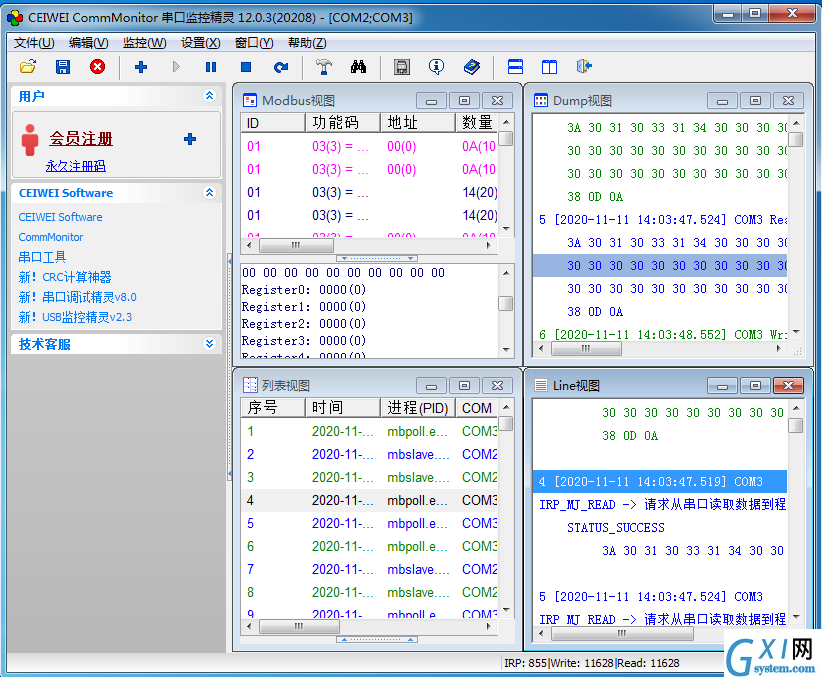
Task: Click the info bubble toolbar icon
Action: tap(436, 67)
